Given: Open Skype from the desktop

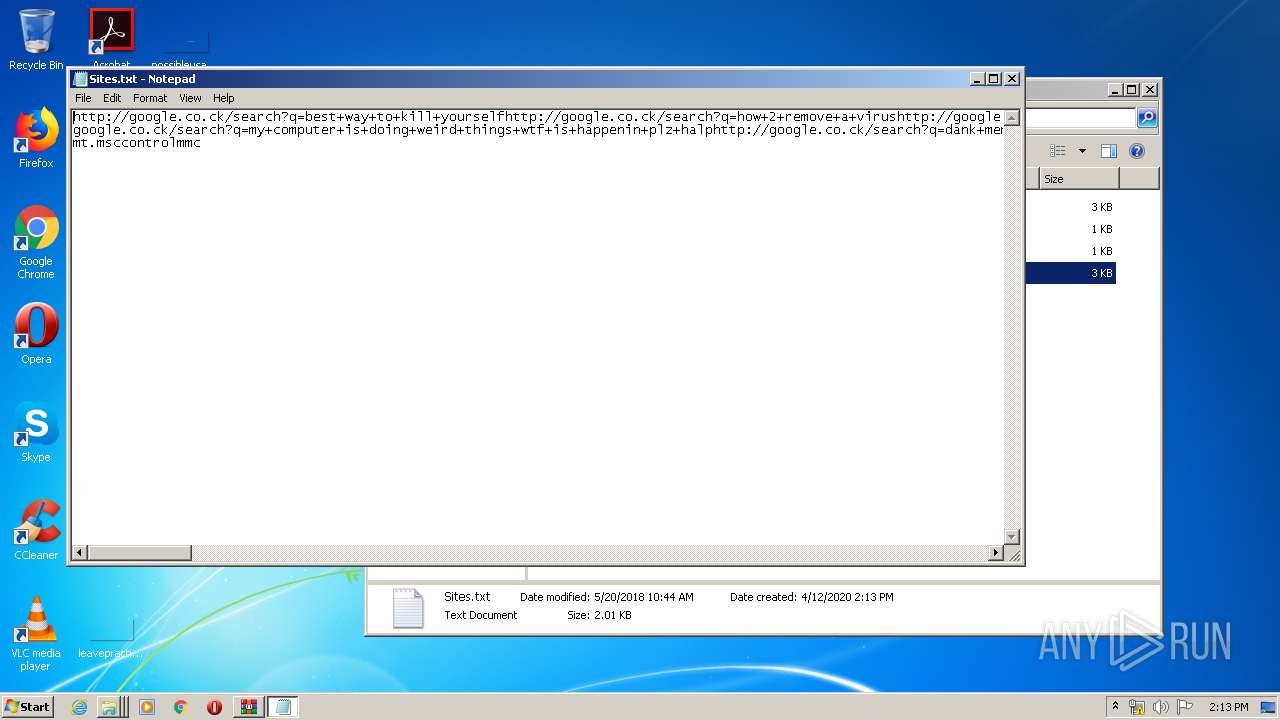Looking at the screenshot, I should pos(36,432).
